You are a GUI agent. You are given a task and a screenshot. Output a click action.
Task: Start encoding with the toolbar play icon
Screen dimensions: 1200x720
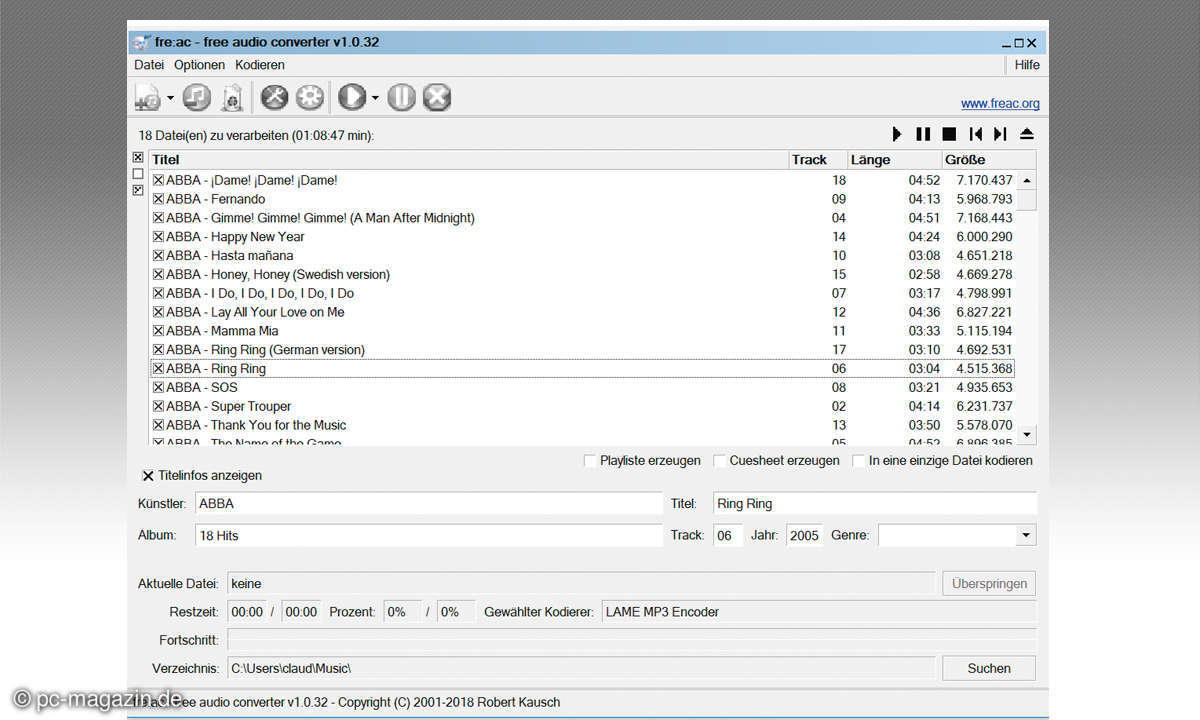352,97
